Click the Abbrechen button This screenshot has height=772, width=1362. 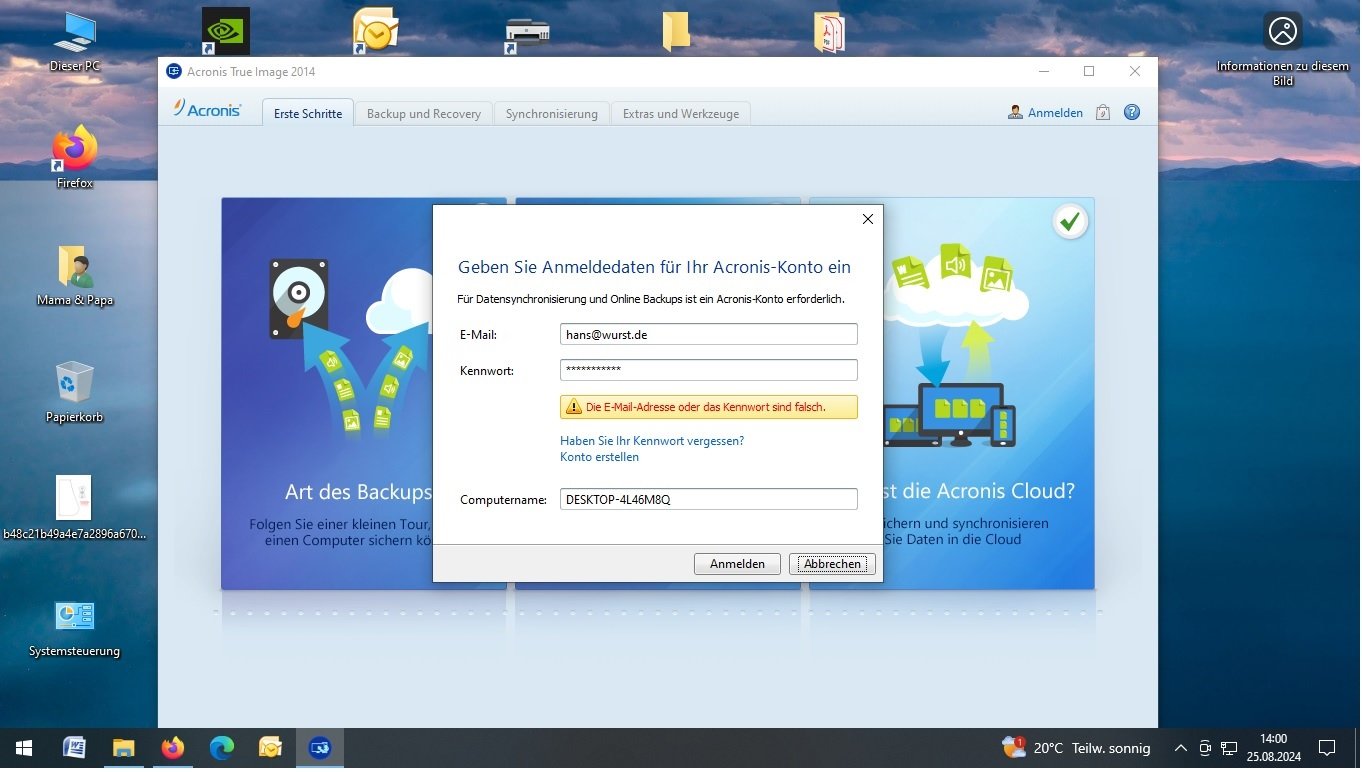pyautogui.click(x=832, y=564)
